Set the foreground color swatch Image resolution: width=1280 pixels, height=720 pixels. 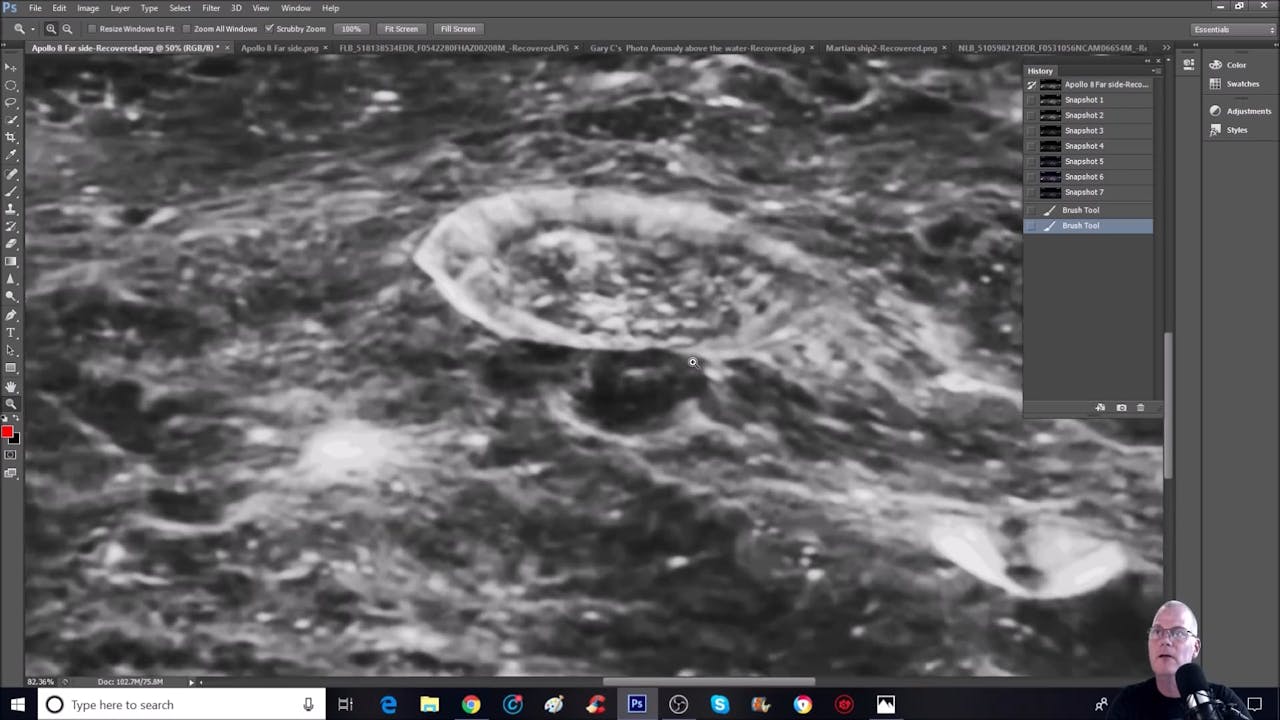8,431
